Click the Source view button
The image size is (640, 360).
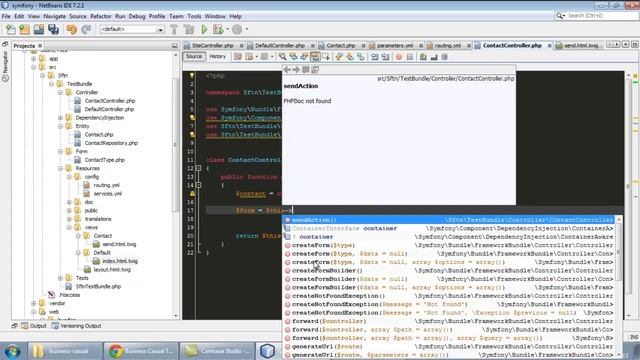click(x=194, y=57)
